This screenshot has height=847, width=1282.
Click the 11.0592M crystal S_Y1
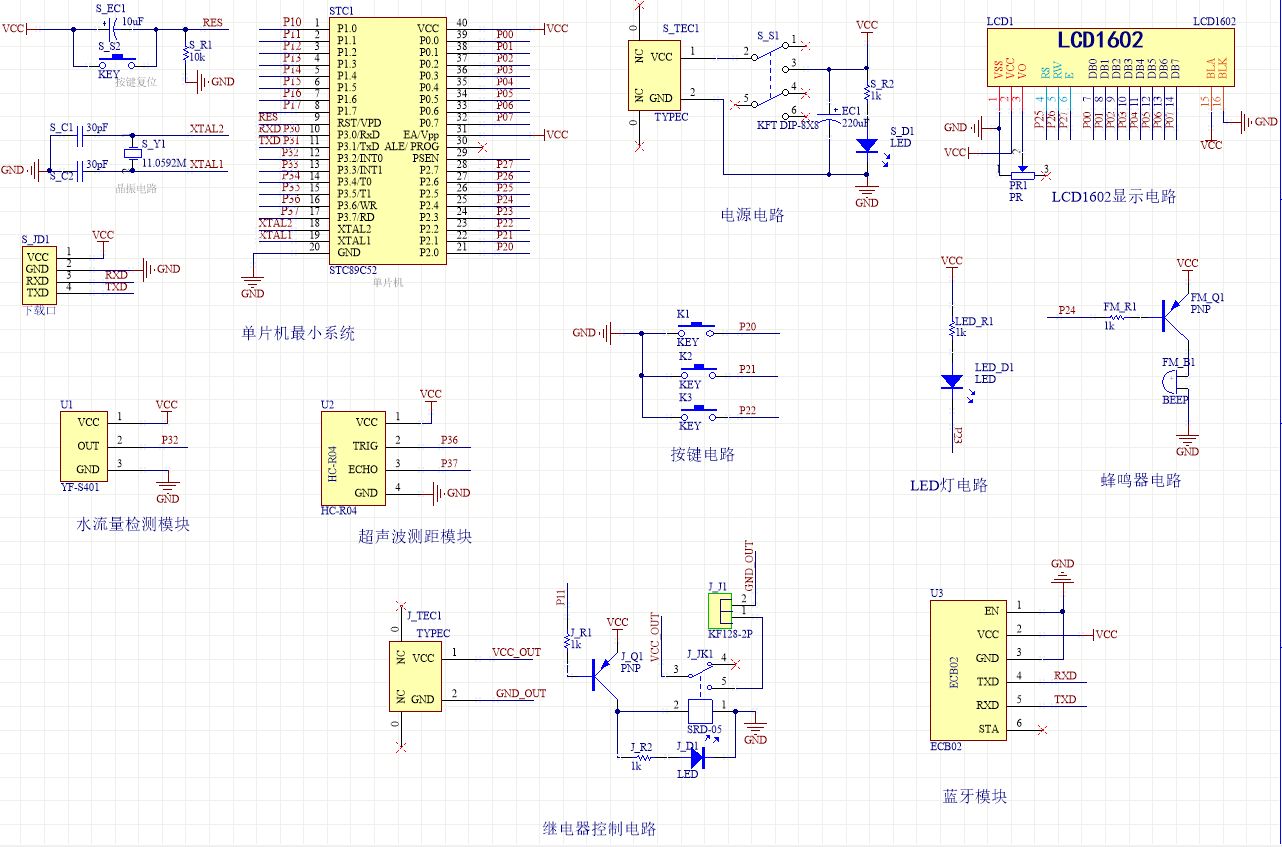tap(131, 153)
